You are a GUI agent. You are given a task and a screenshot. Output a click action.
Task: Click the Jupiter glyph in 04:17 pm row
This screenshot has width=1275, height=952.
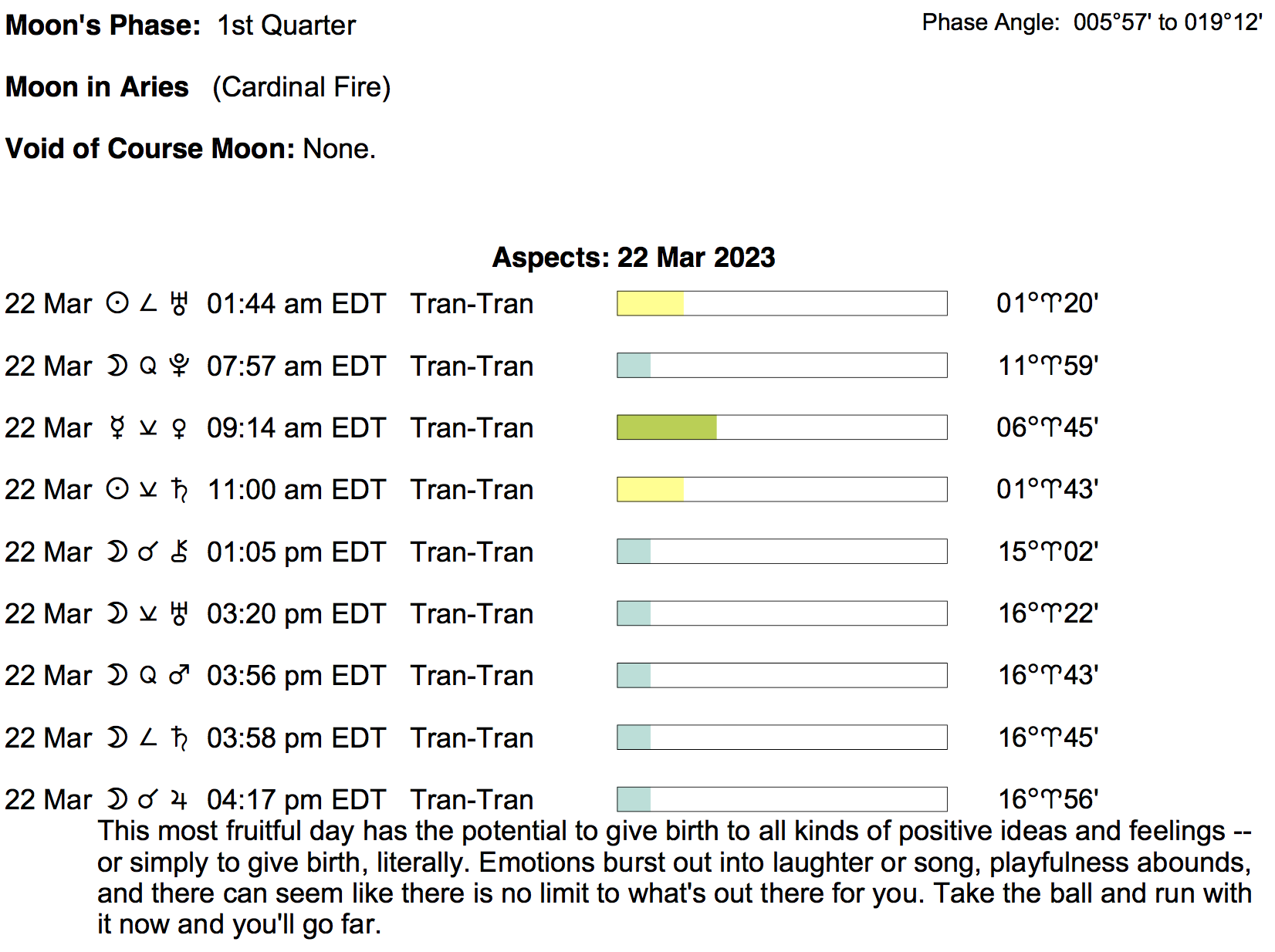pyautogui.click(x=179, y=800)
